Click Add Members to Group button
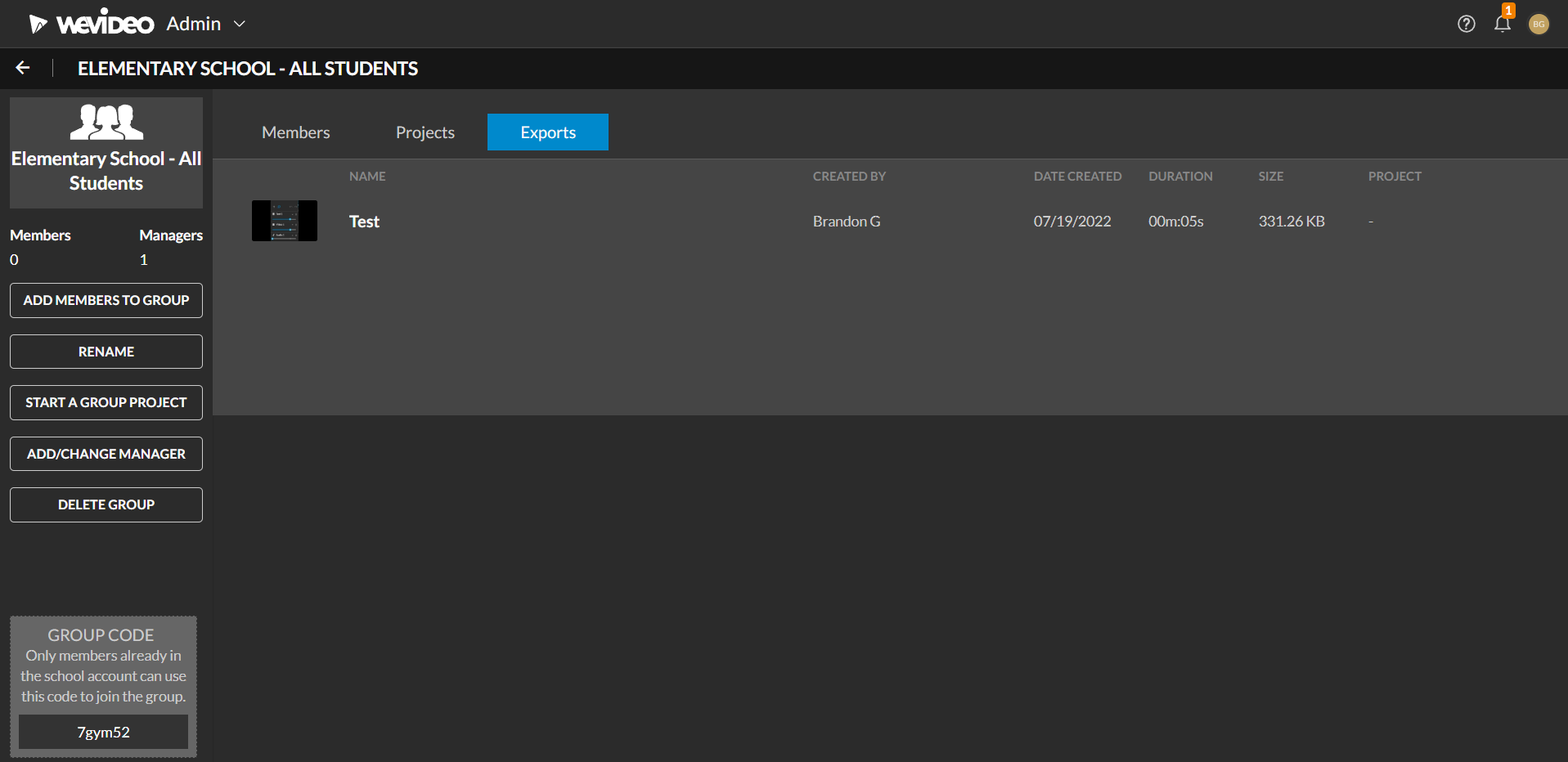 tap(106, 300)
